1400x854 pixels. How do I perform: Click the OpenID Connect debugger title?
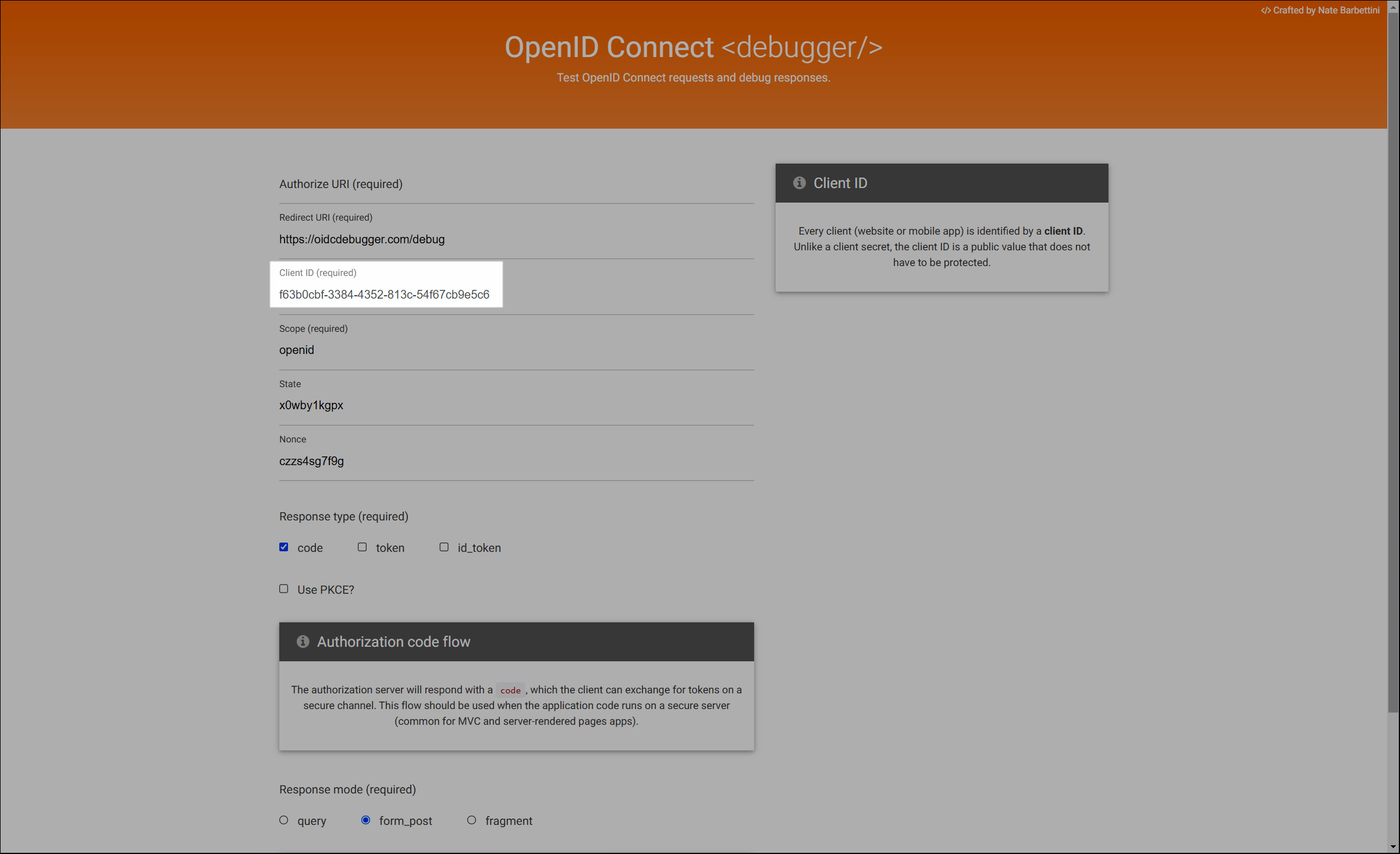click(x=694, y=47)
